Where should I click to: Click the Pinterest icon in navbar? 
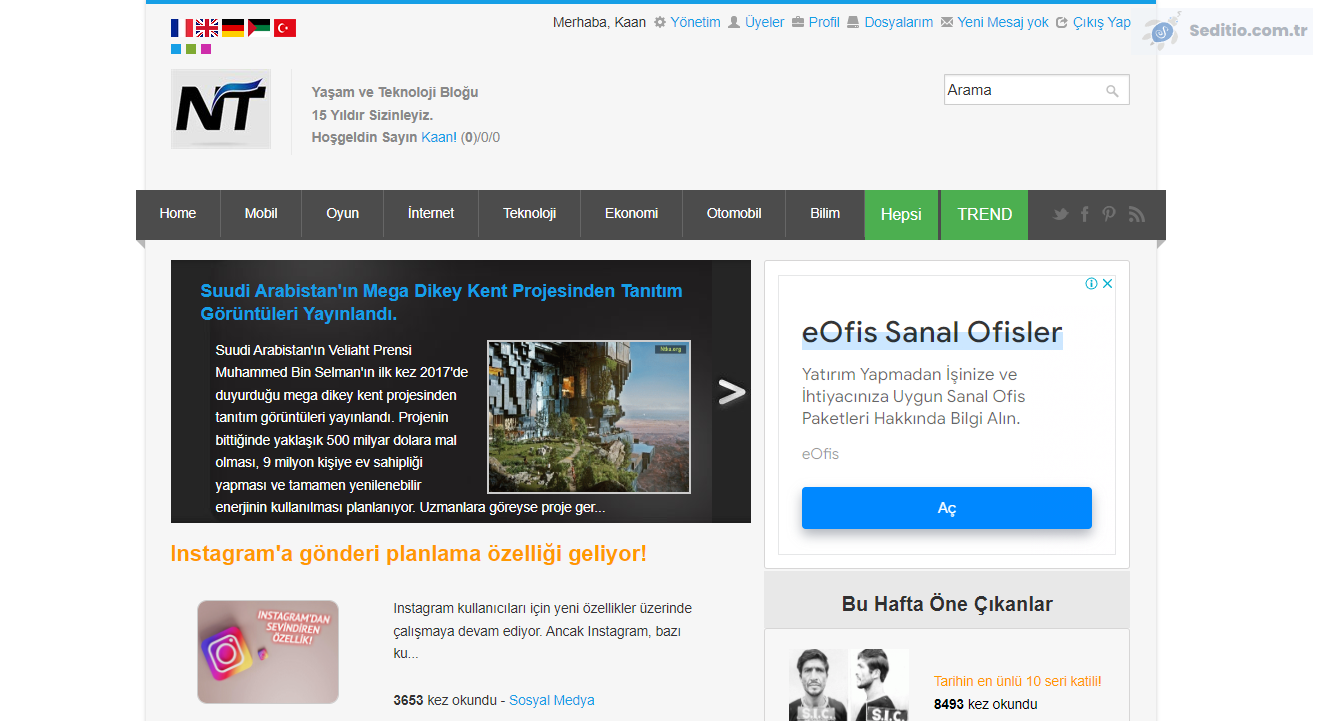(x=1109, y=214)
